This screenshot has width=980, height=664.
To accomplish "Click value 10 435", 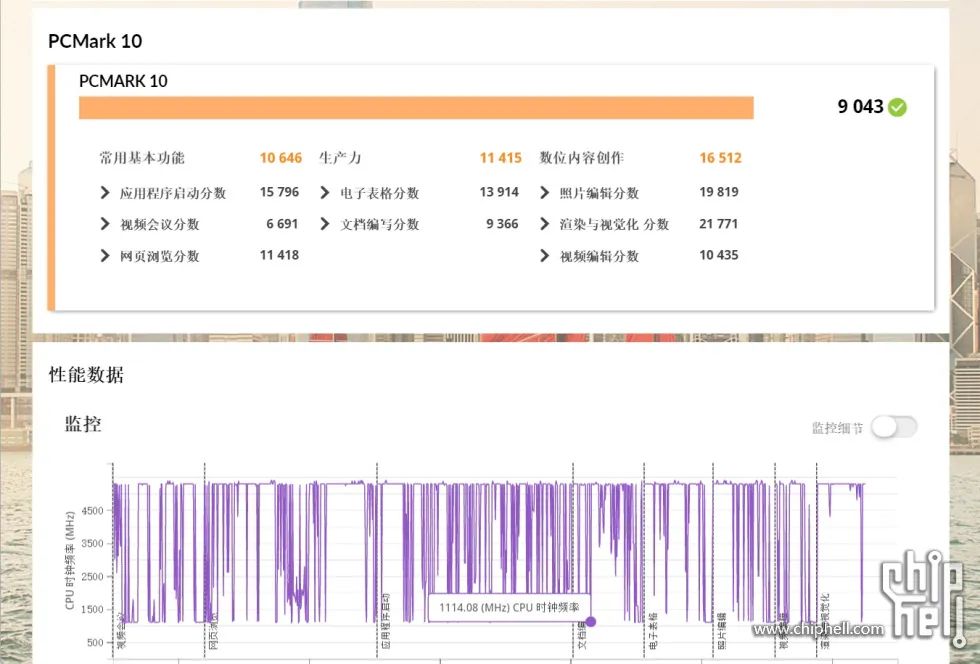I will click(x=719, y=255).
